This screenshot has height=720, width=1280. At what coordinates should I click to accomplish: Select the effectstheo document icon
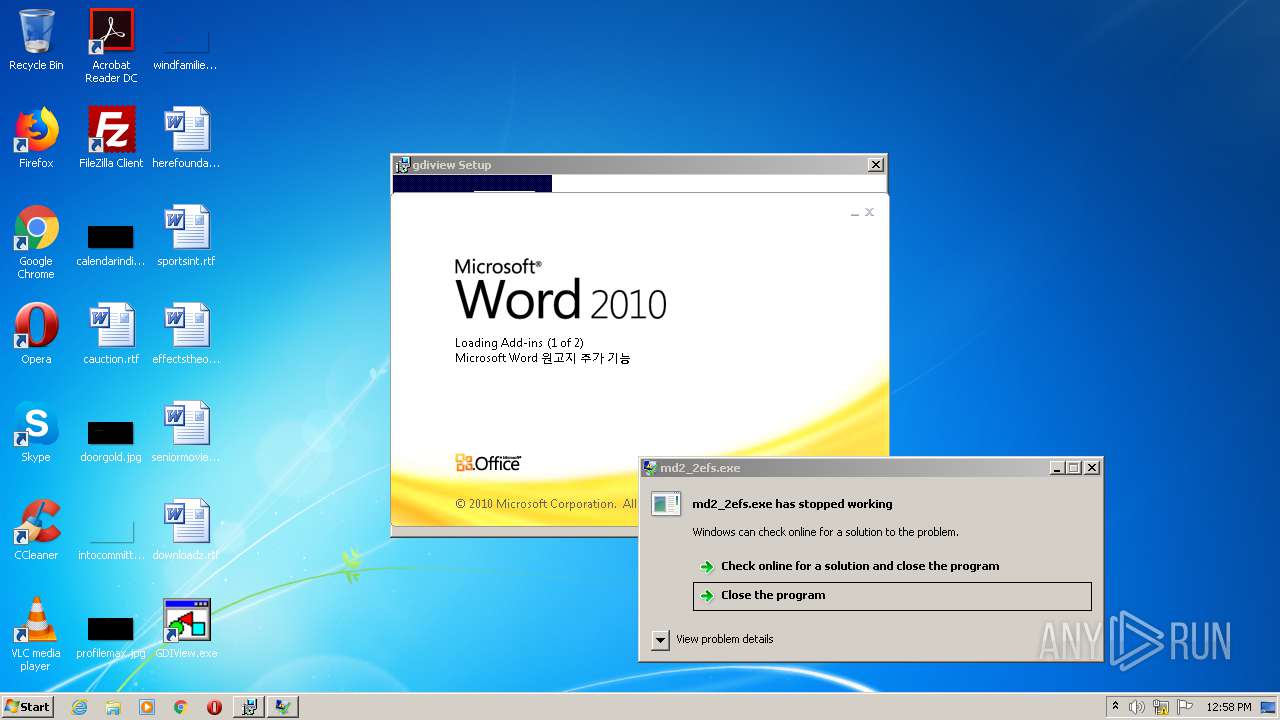click(186, 334)
